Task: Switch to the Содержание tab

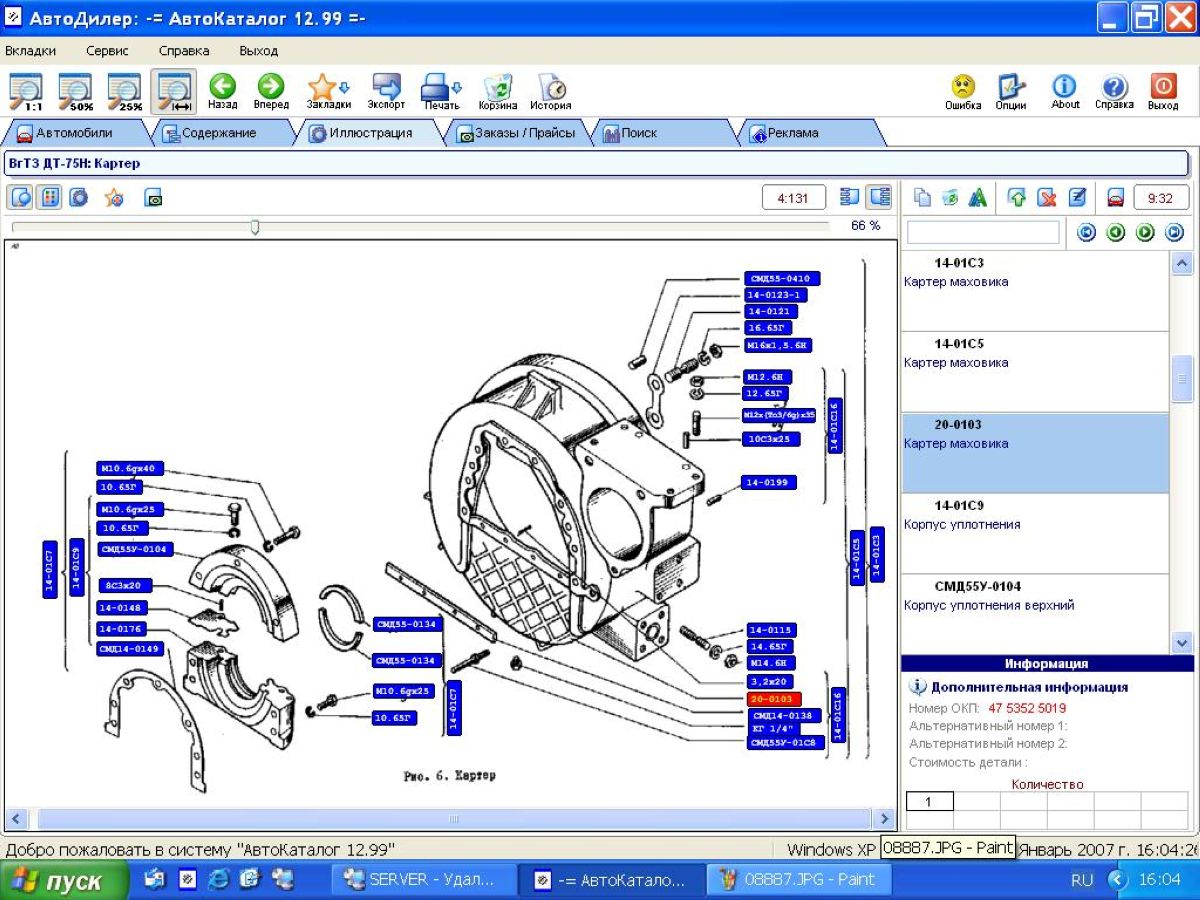Action: (210, 133)
